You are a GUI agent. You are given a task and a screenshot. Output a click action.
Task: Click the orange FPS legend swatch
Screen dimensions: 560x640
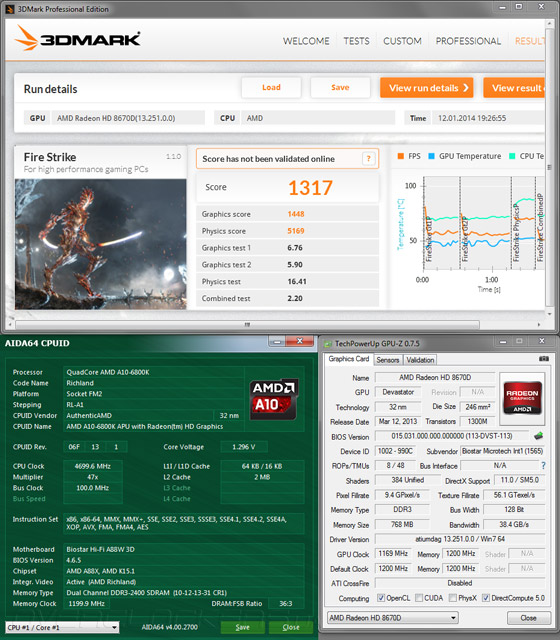400,156
